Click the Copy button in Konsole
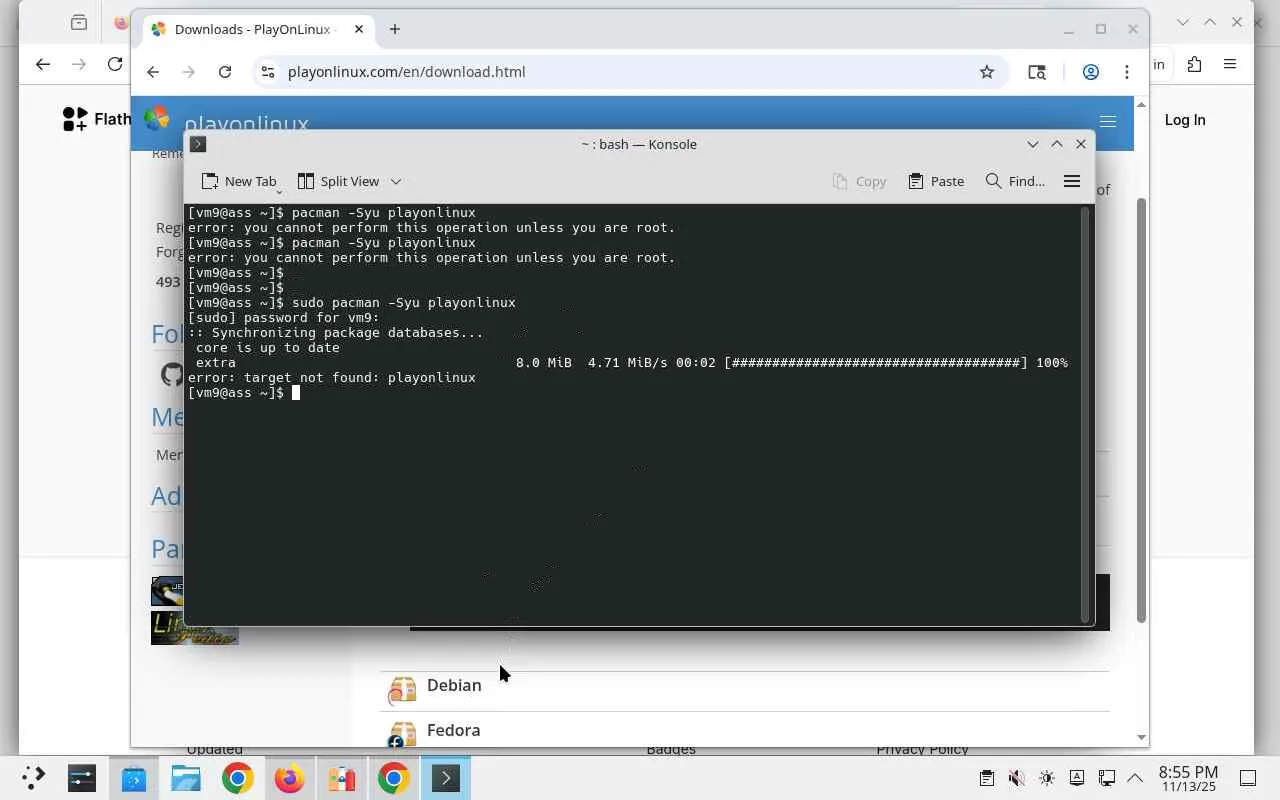Image resolution: width=1280 pixels, height=800 pixels. tap(859, 181)
